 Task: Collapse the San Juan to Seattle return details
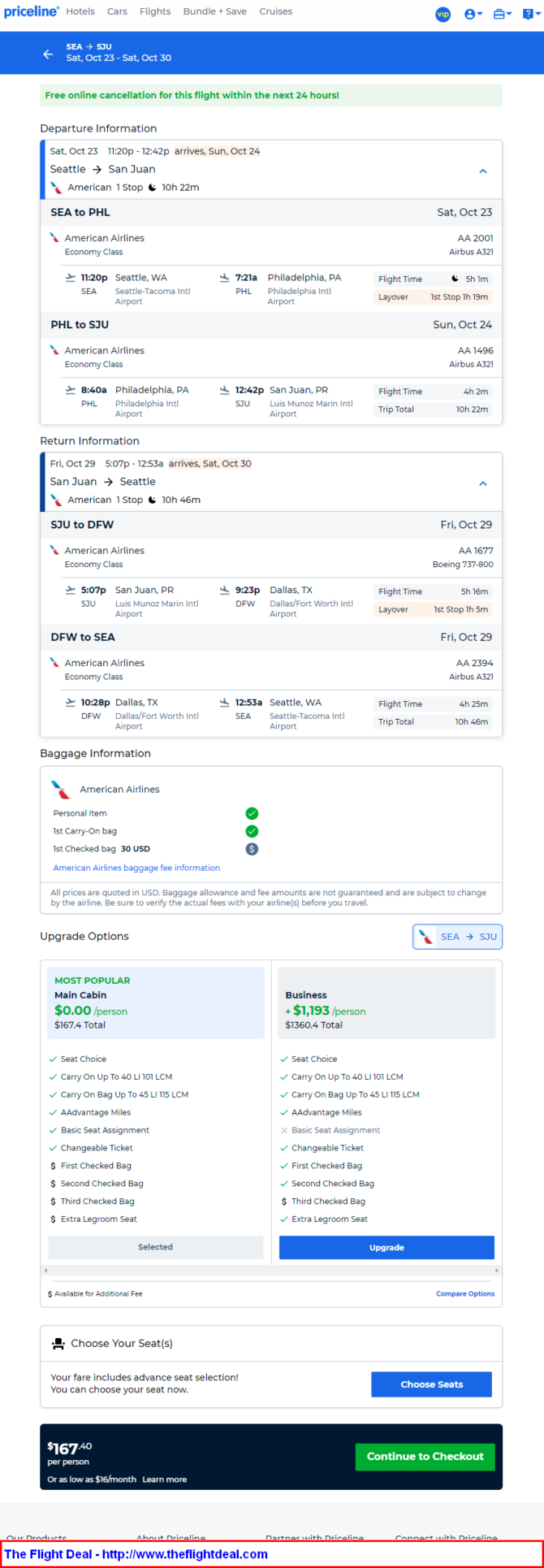[x=483, y=483]
